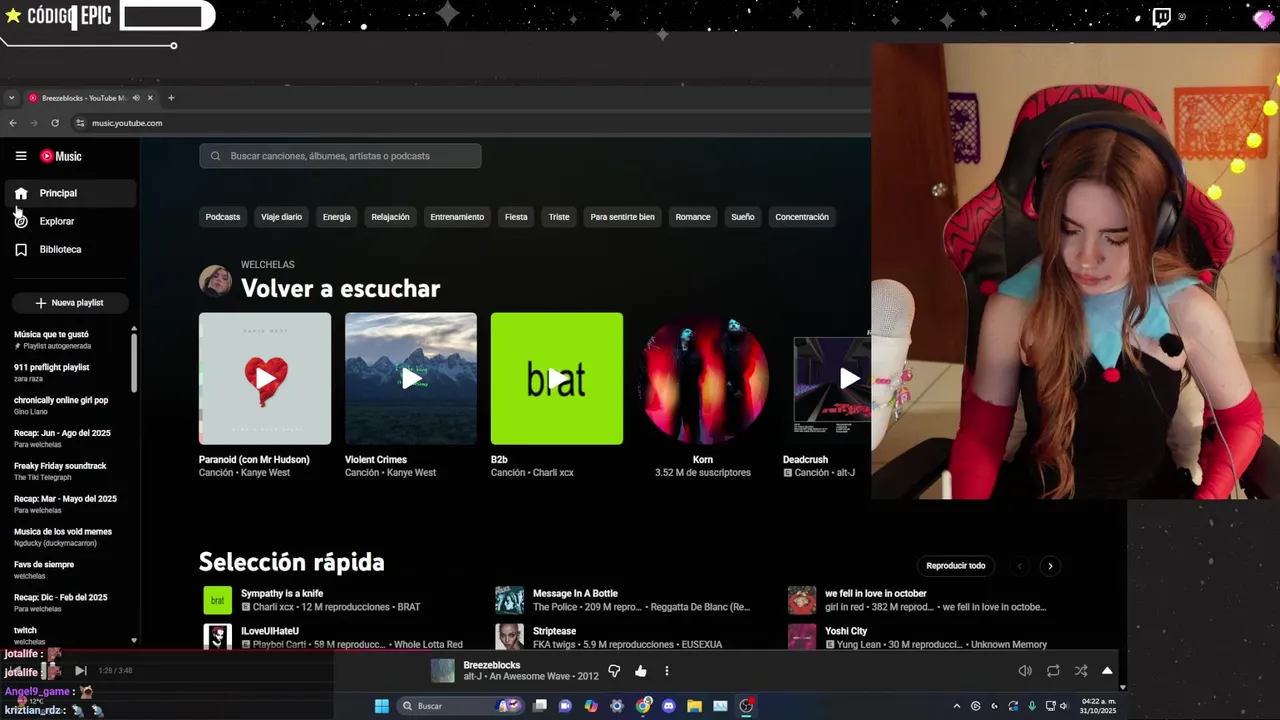The width and height of the screenshot is (1280, 720).
Task: Play we fell in love in october
Action: (802, 600)
